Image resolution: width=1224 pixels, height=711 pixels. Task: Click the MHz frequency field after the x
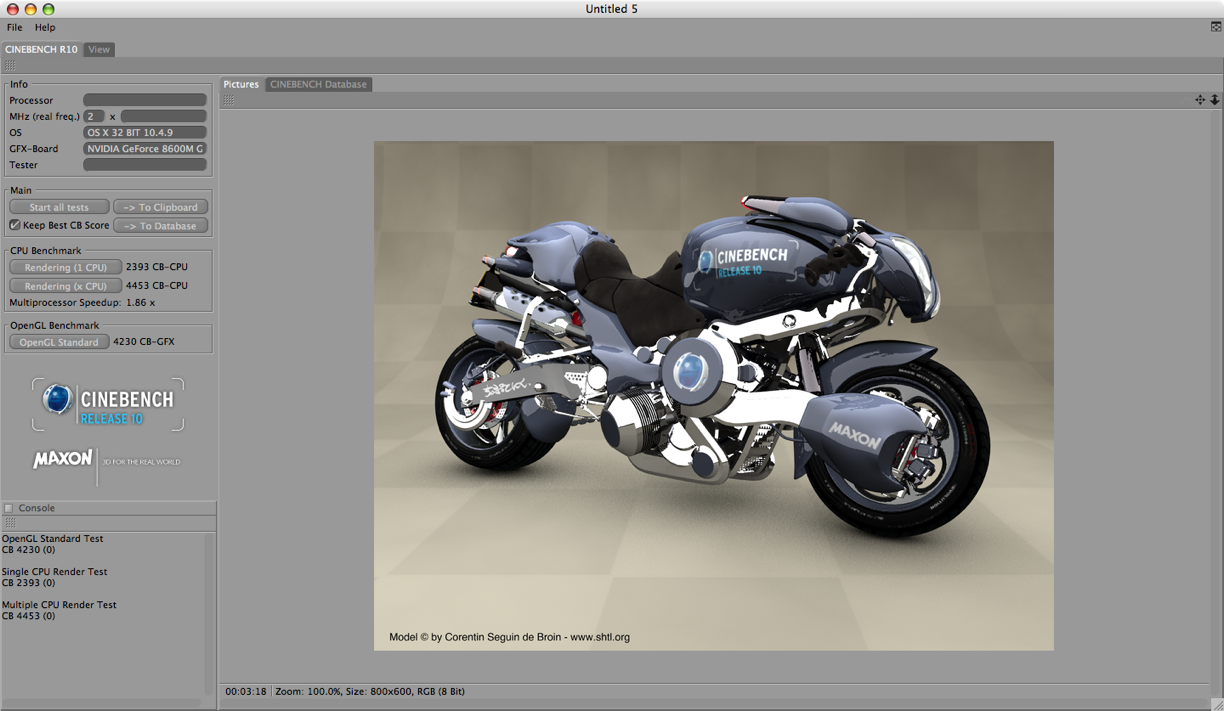(x=163, y=116)
